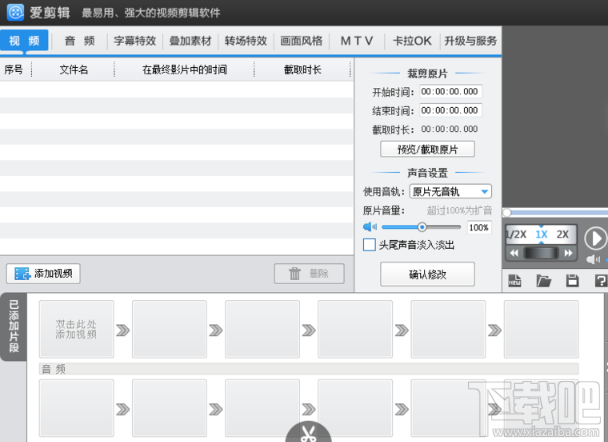This screenshot has width=608, height=442.
Task: Adjust the 原片音量 slider handle
Action: [x=422, y=227]
